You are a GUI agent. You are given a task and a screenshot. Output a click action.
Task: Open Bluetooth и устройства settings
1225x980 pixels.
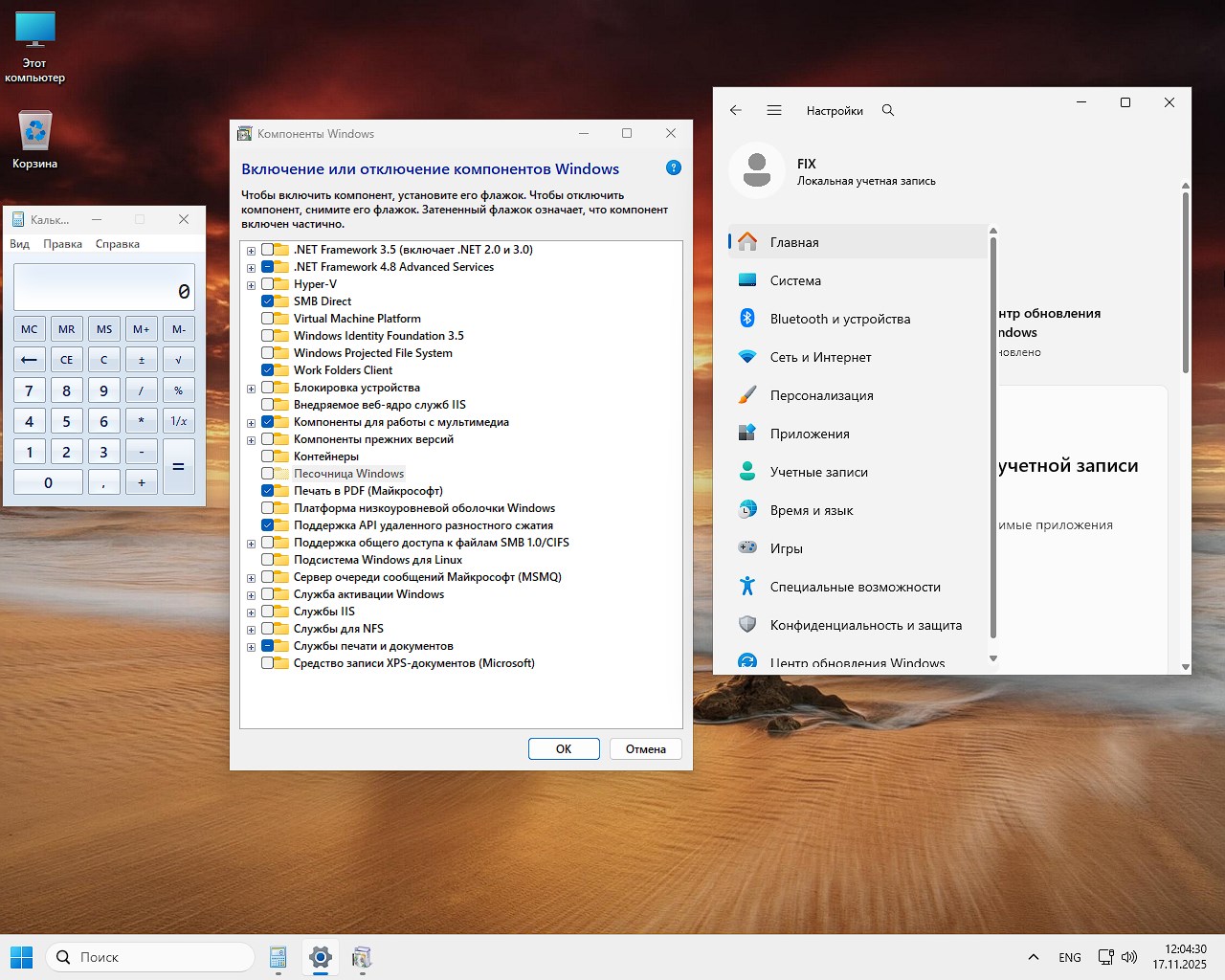(x=839, y=319)
